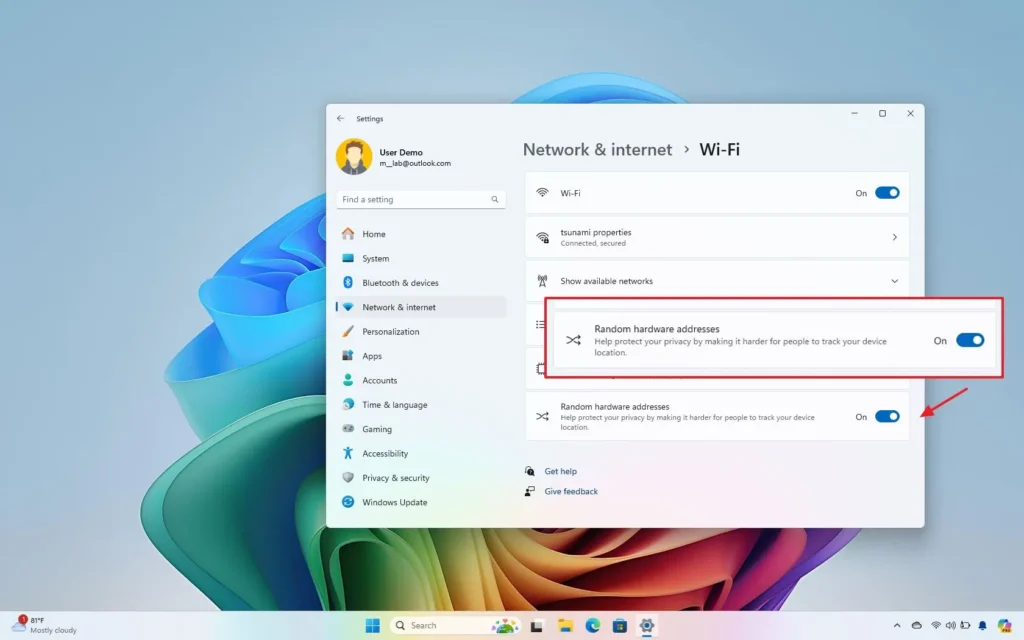Open the Windows Start menu
This screenshot has width=1024, height=640.
pyautogui.click(x=372, y=626)
